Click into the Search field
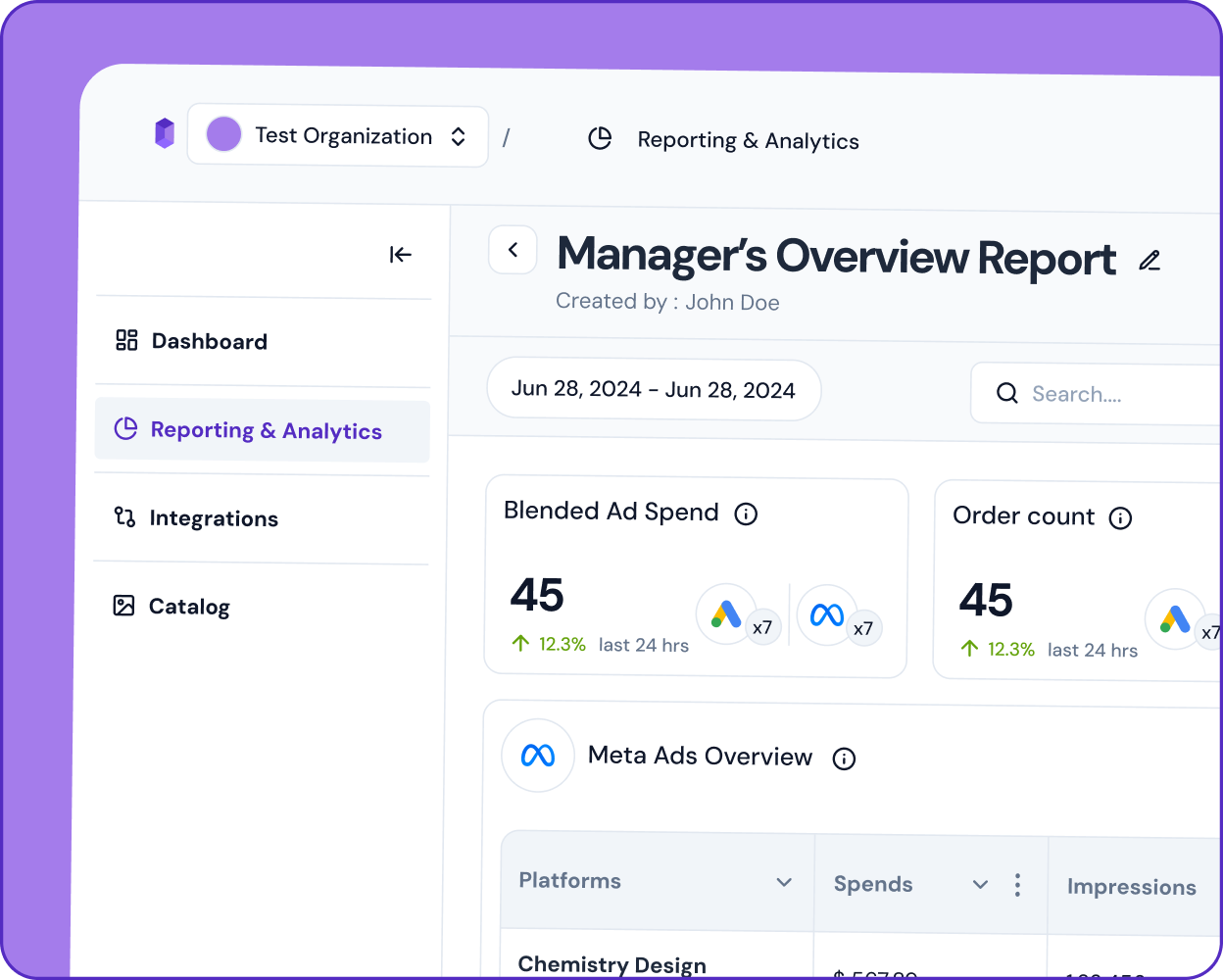1223x980 pixels. [x=1098, y=394]
